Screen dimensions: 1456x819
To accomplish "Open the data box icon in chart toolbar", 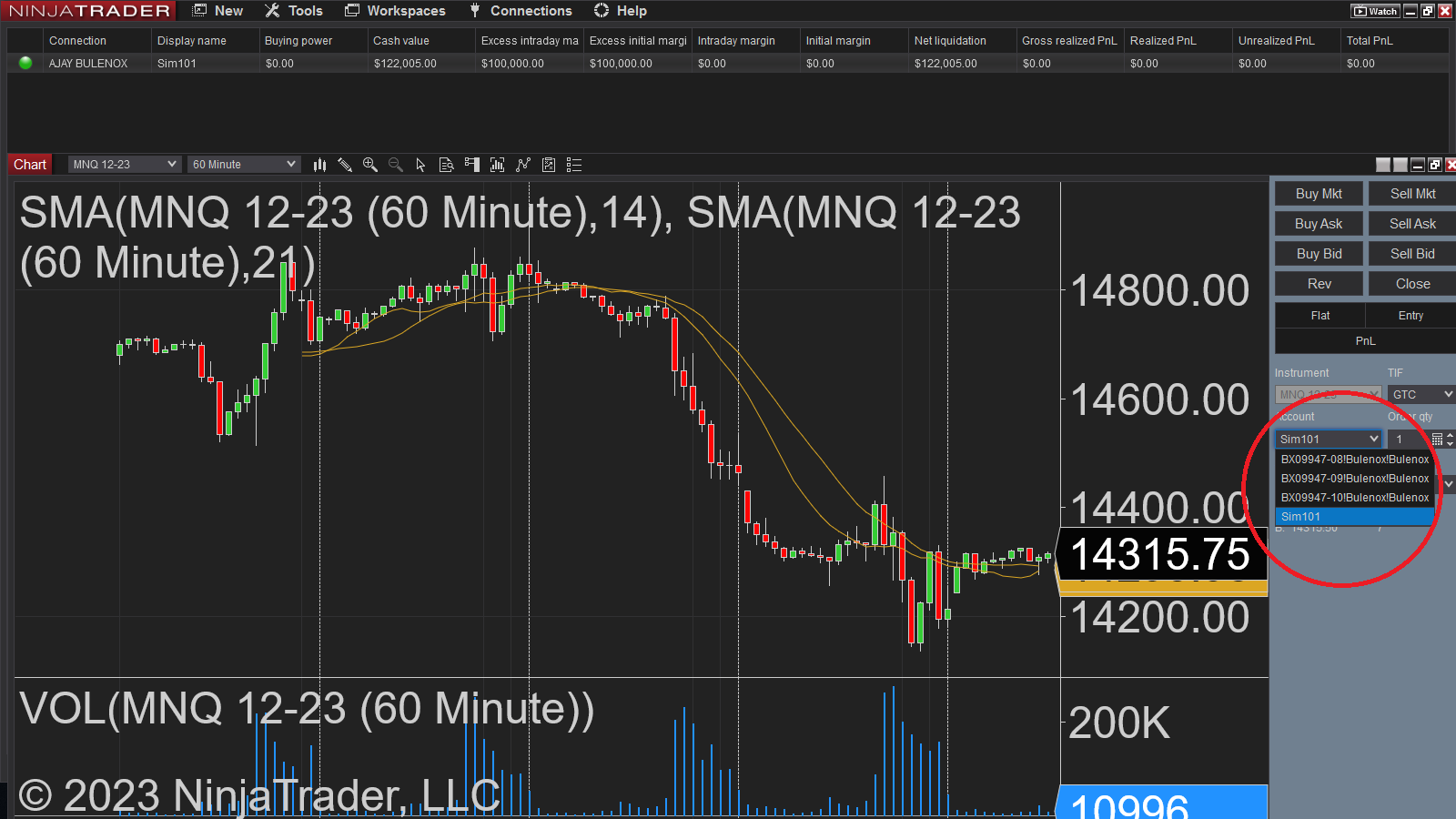I will click(446, 165).
